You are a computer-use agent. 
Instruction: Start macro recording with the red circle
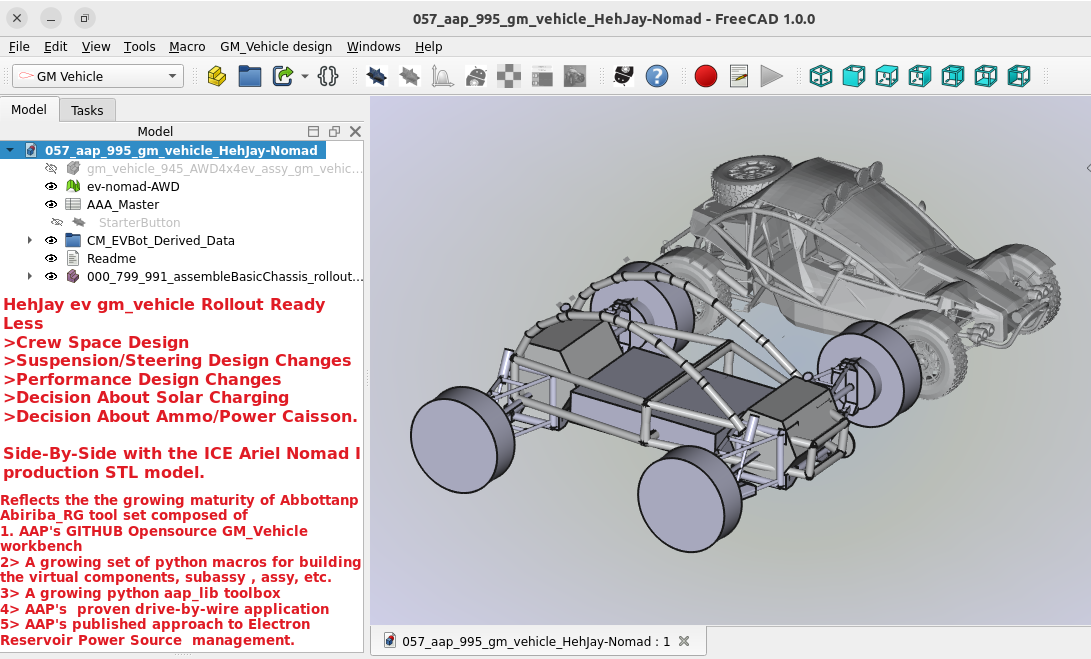point(706,76)
